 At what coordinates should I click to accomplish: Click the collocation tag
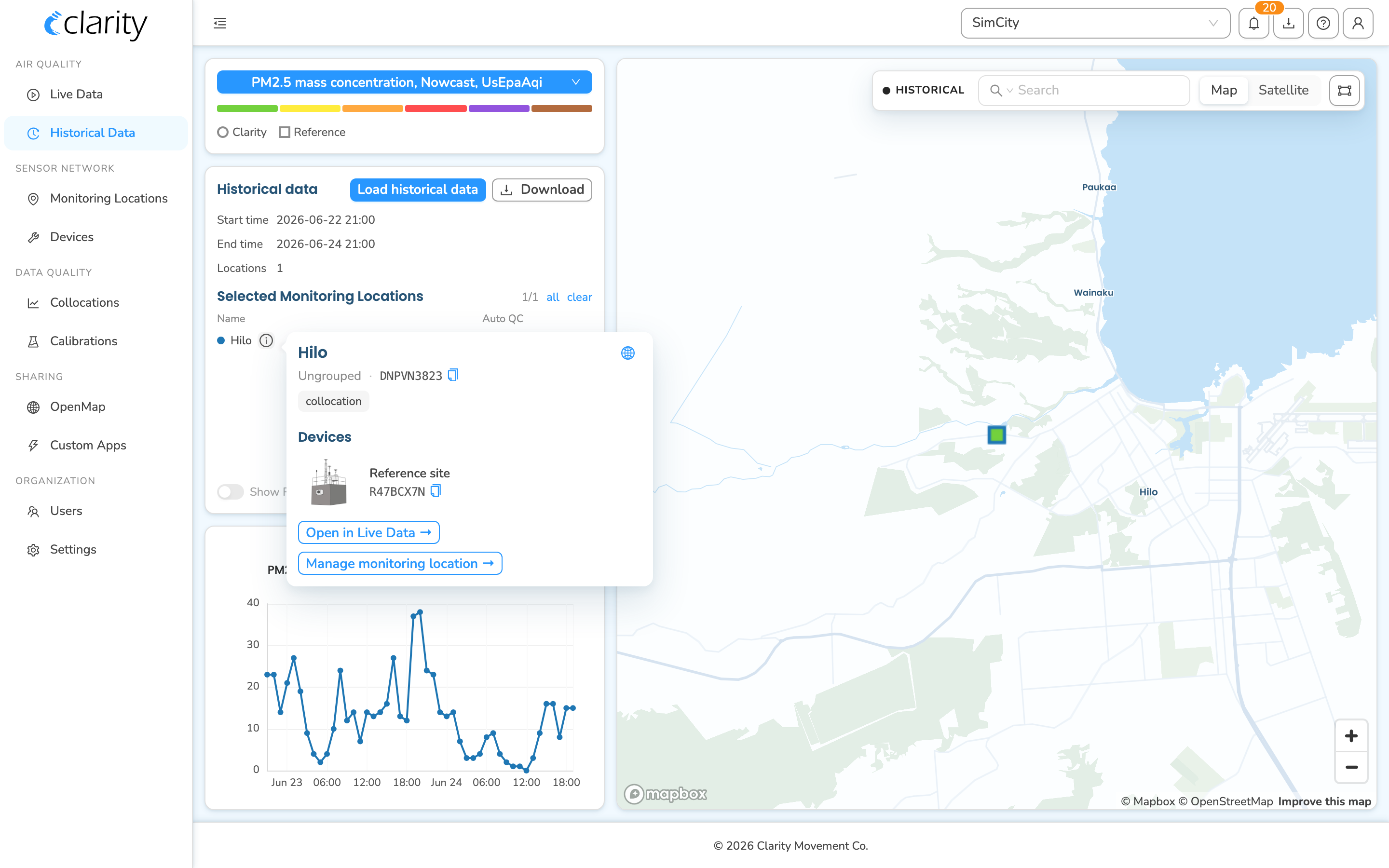[333, 401]
